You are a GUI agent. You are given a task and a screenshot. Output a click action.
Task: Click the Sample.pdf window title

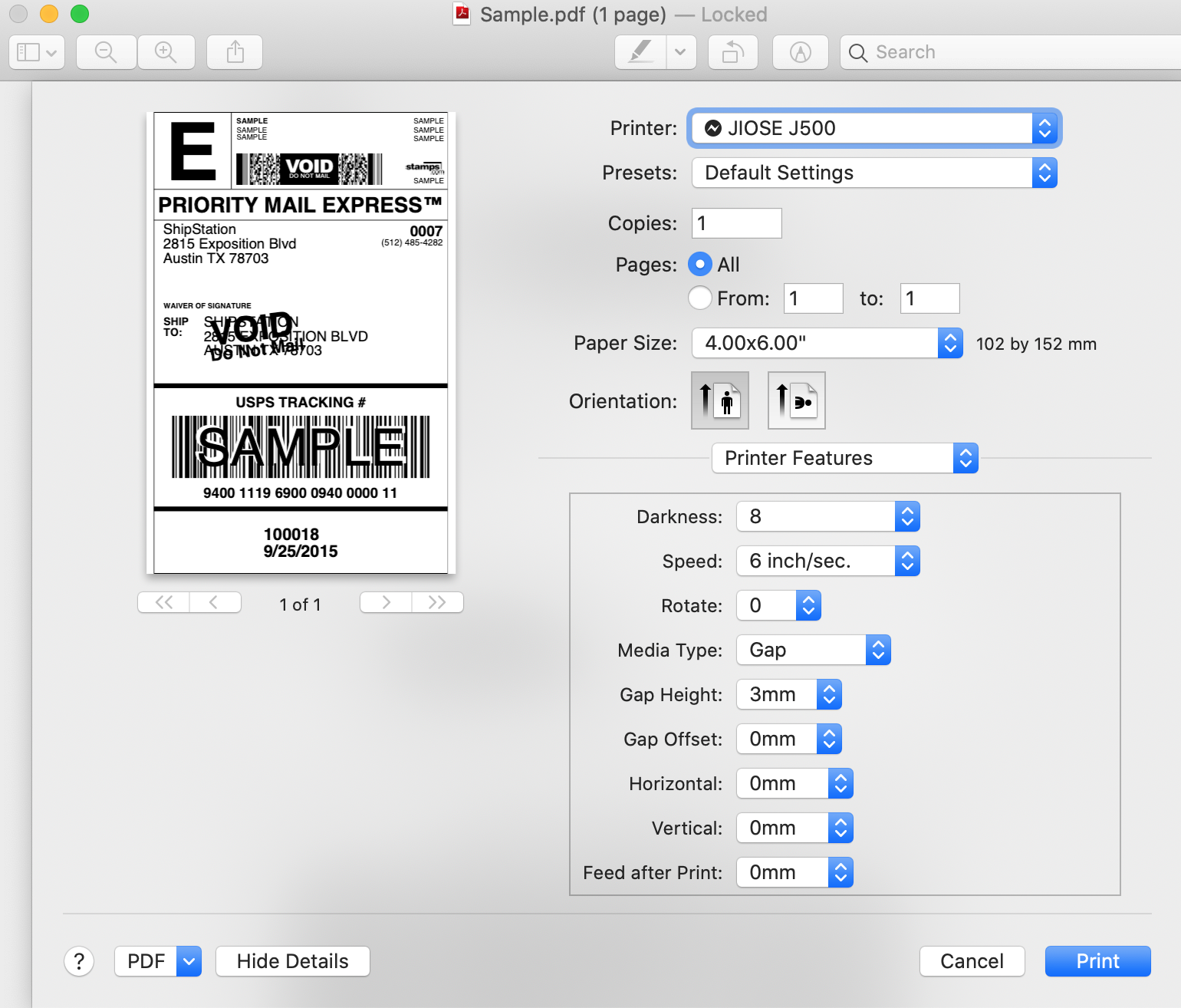pyautogui.click(x=573, y=15)
